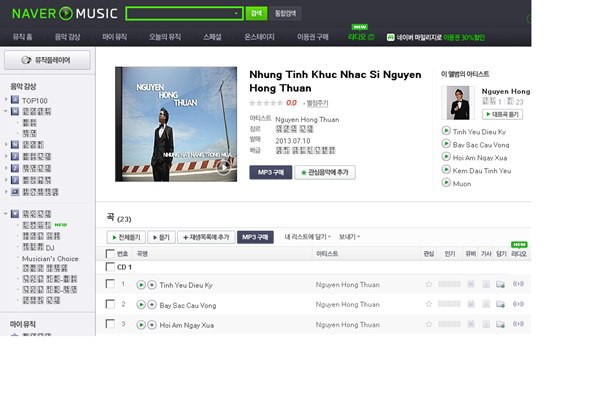Play track 2 Bay Sac Cau Vong

(141, 305)
